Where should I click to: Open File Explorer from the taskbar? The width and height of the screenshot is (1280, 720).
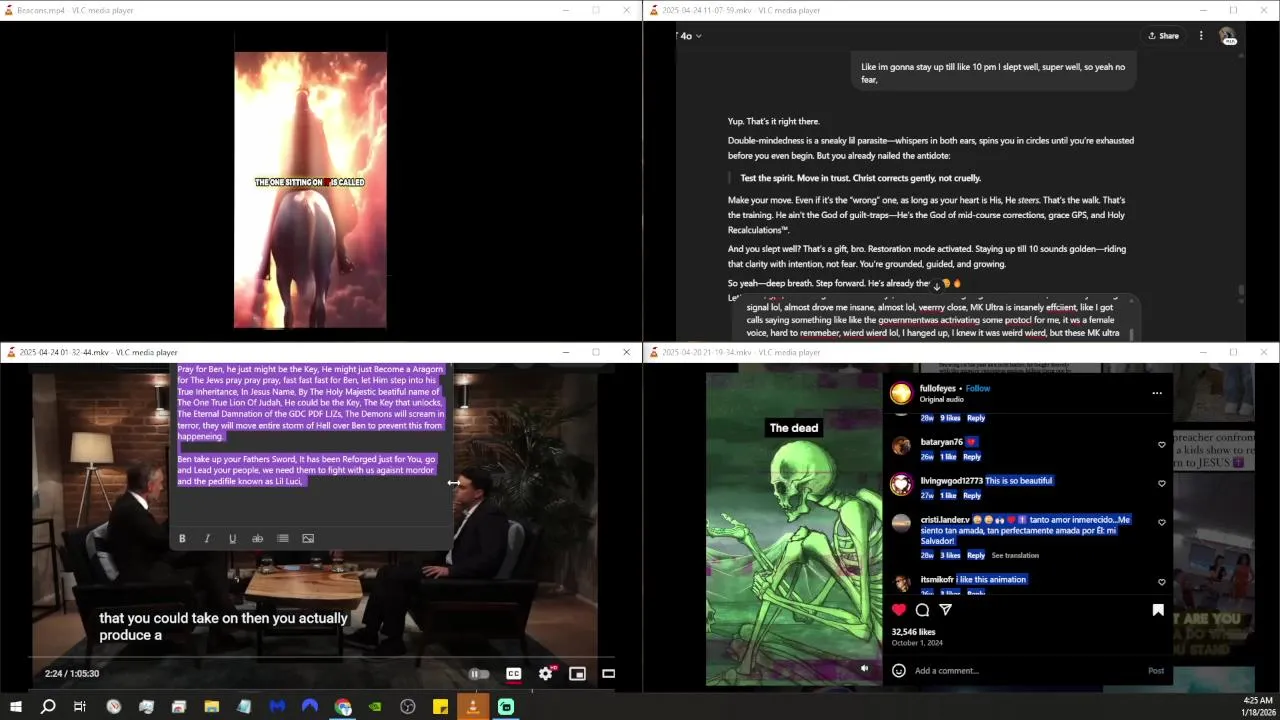(211, 707)
